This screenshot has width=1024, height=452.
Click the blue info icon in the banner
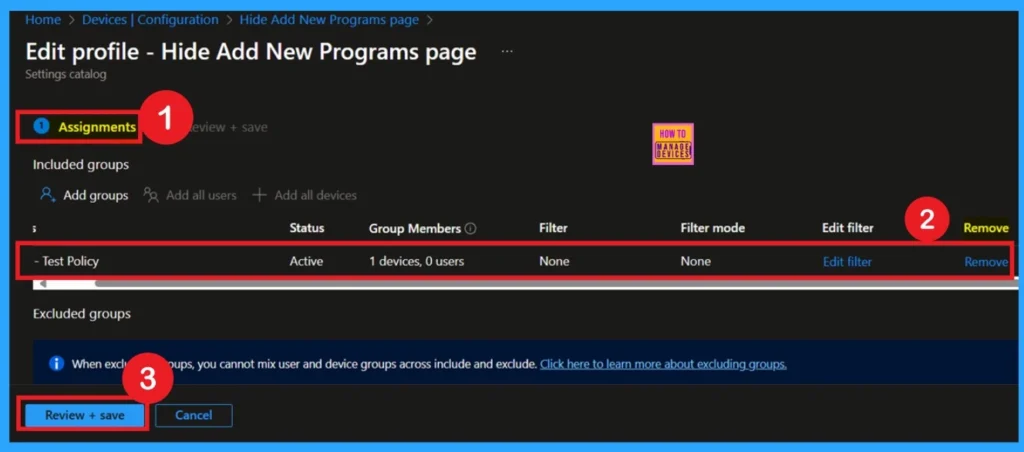(57, 363)
